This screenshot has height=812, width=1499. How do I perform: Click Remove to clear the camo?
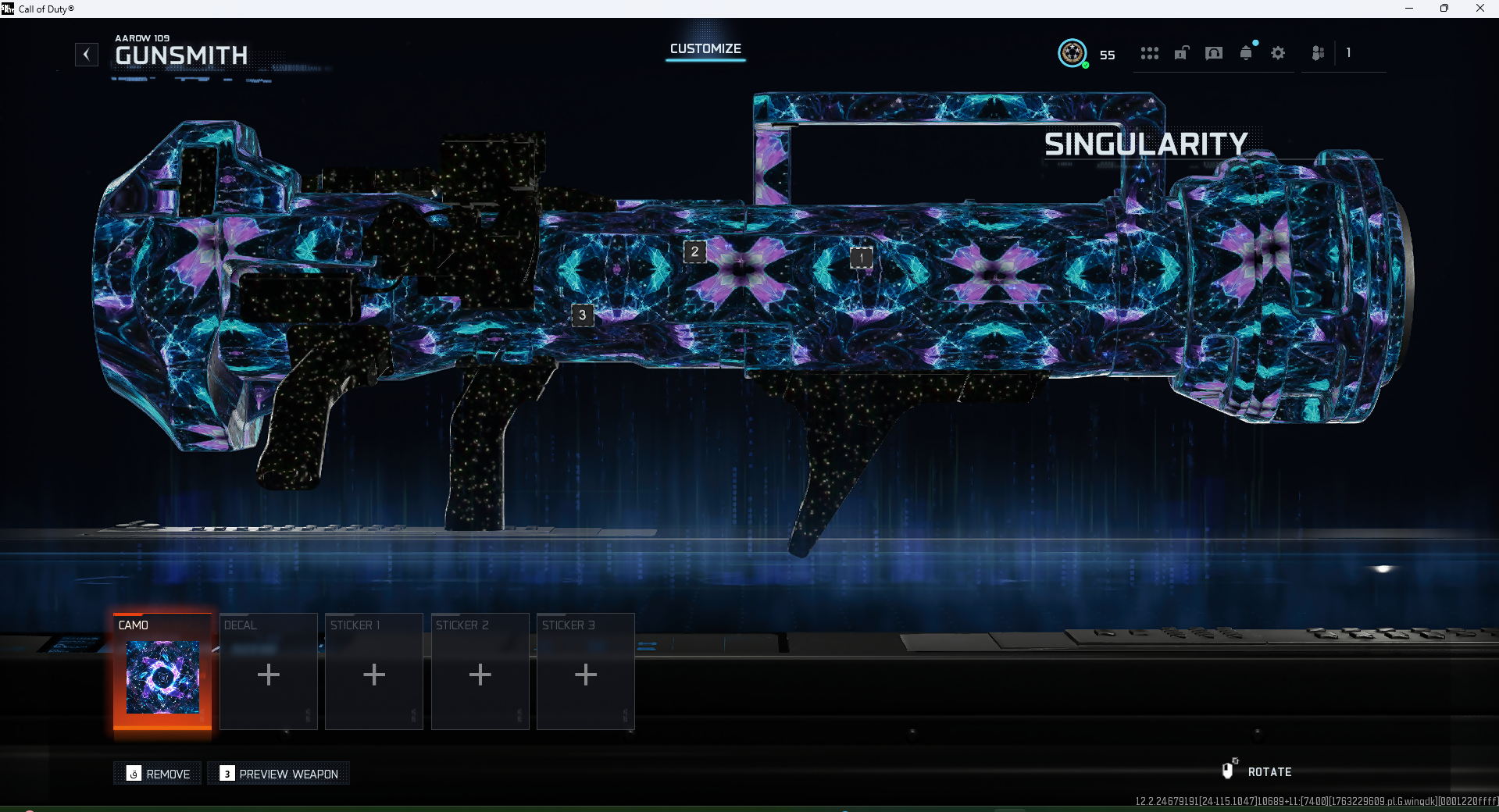click(159, 774)
